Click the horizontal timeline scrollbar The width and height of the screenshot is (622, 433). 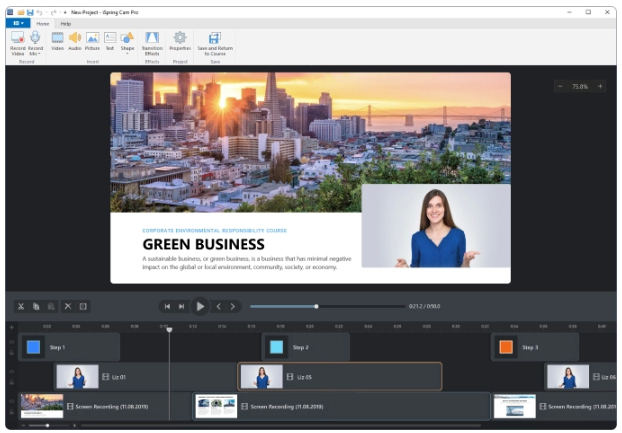coord(281,426)
